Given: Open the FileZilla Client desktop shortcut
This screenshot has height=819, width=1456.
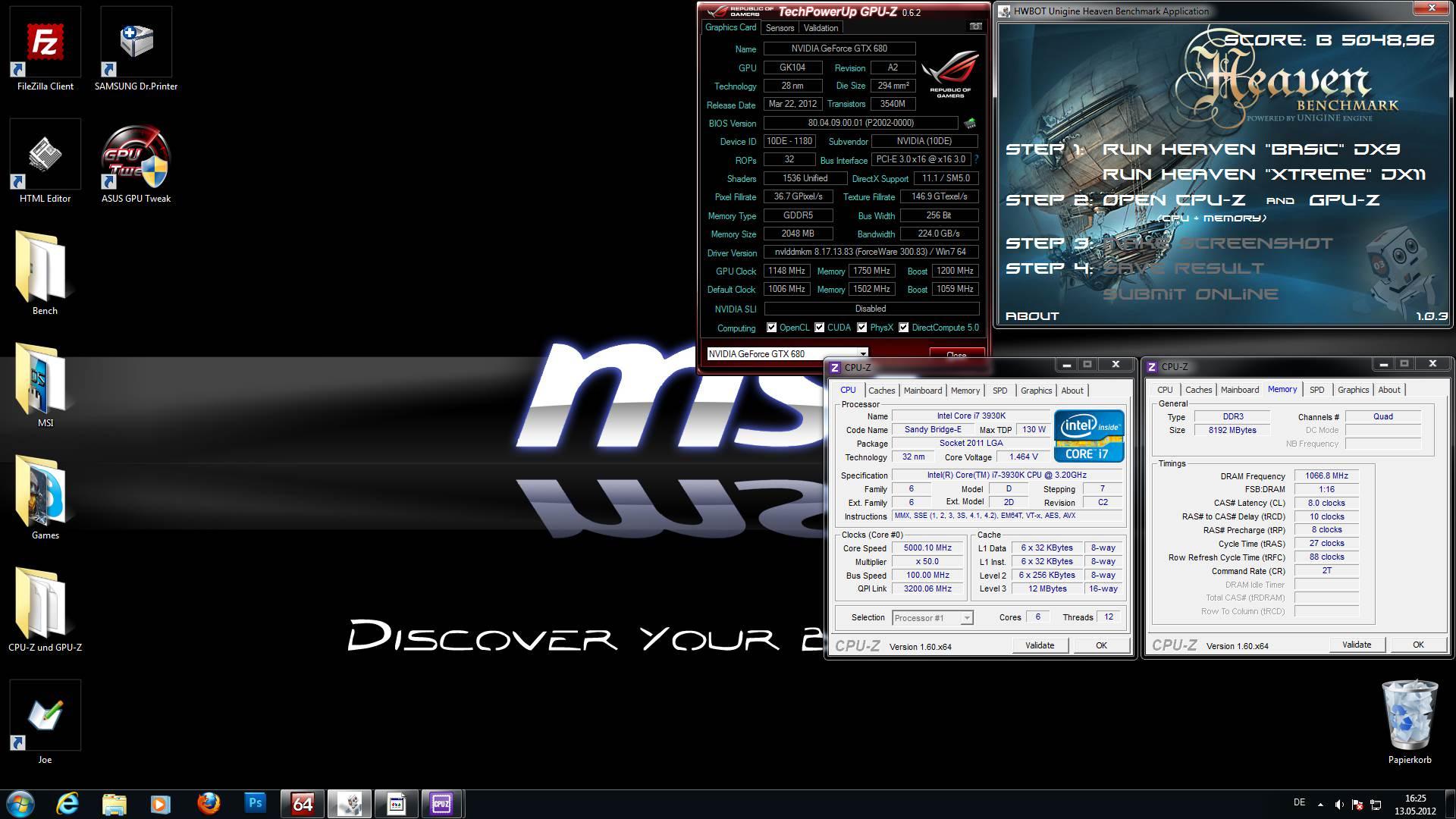Looking at the screenshot, I should point(45,49).
